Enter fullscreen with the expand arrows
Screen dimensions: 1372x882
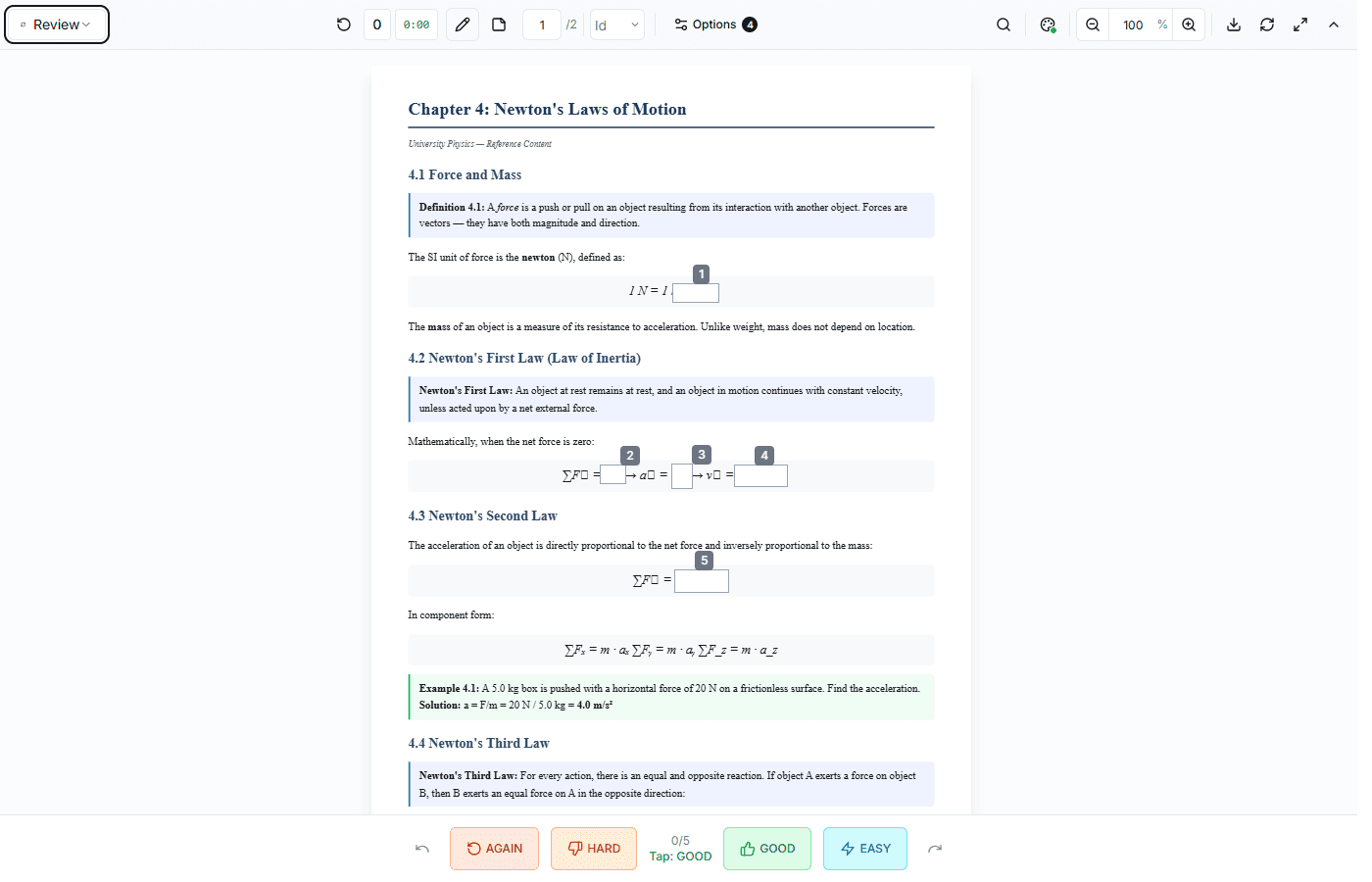click(1300, 24)
